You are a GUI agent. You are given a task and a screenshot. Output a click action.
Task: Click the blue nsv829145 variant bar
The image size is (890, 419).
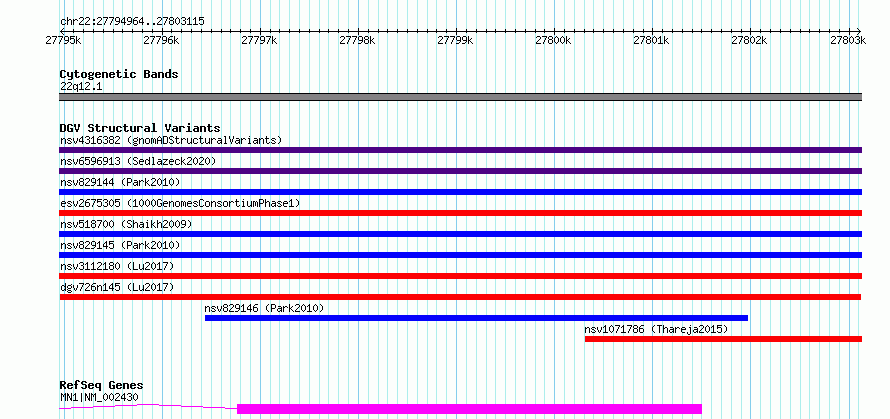point(460,255)
